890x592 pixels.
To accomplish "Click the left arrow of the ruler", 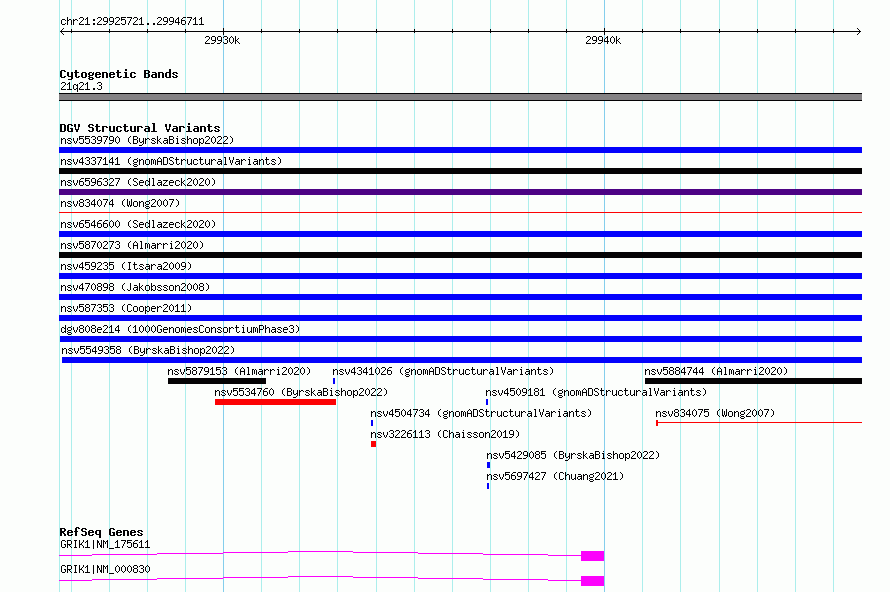I will pos(63,31).
